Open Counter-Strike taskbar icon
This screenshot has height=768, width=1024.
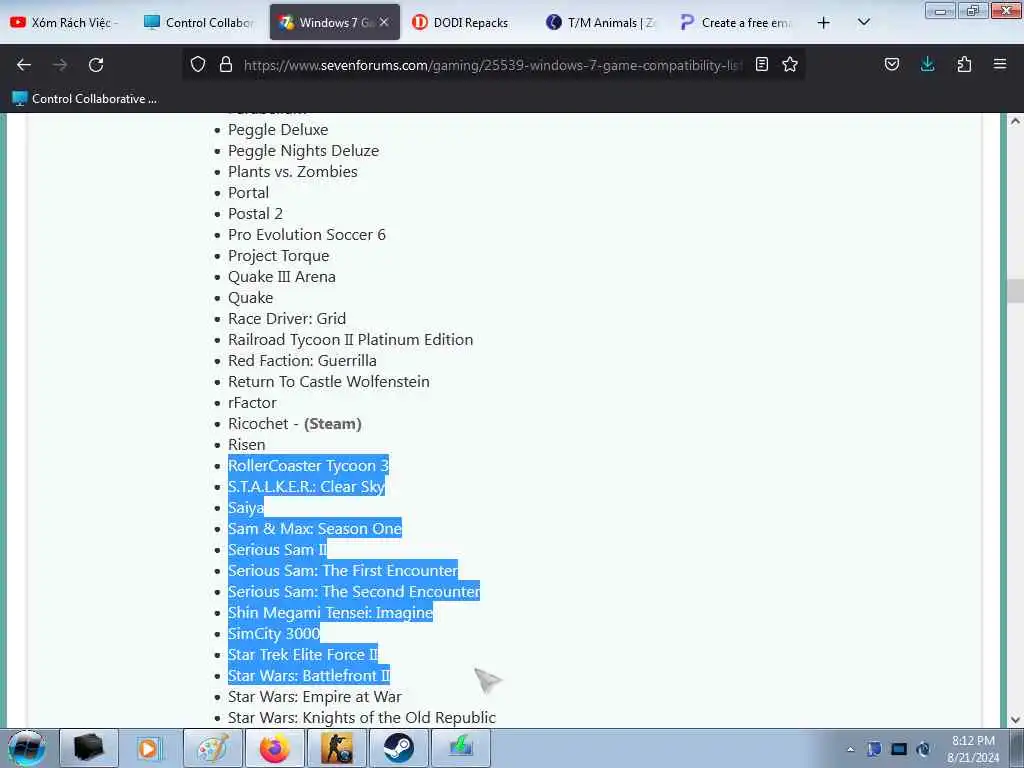tap(337, 748)
